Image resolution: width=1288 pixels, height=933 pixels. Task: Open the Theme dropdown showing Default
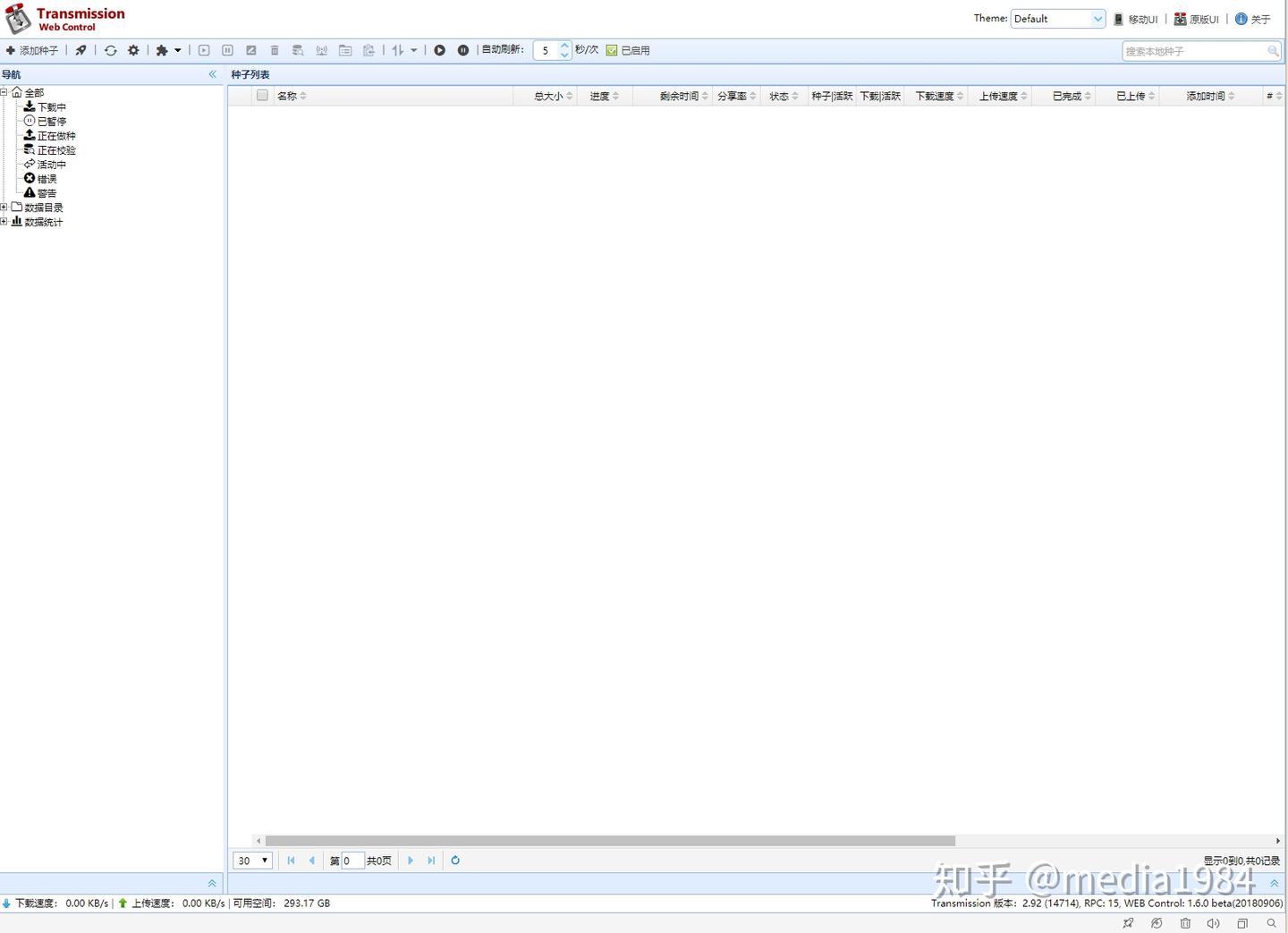coord(1058,18)
